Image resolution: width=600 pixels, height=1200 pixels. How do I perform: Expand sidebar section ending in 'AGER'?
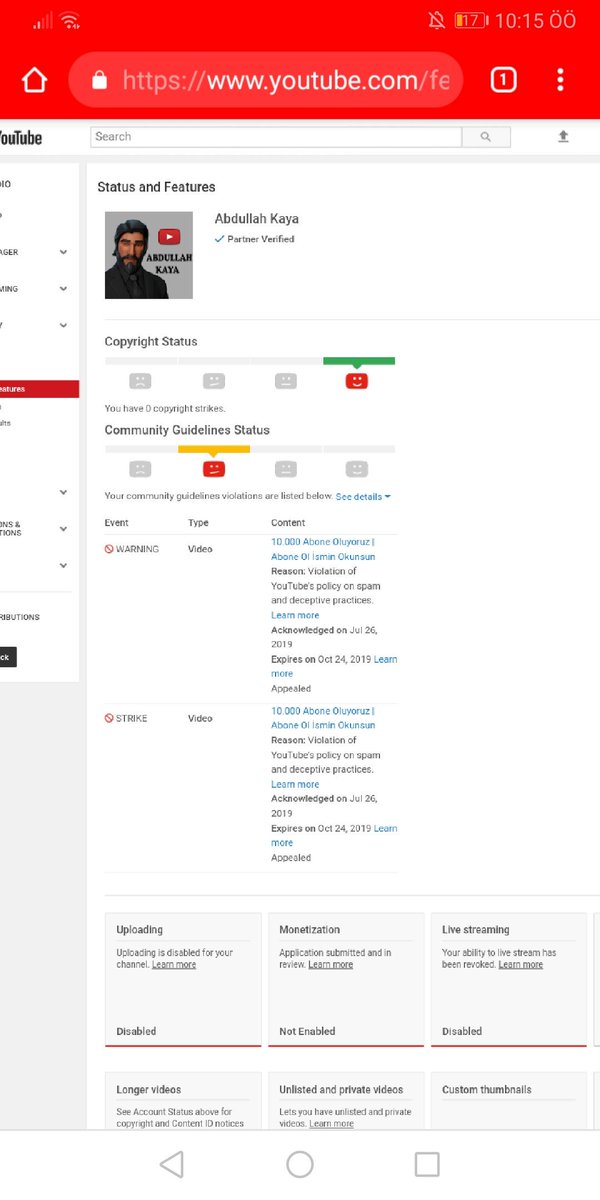tap(64, 253)
